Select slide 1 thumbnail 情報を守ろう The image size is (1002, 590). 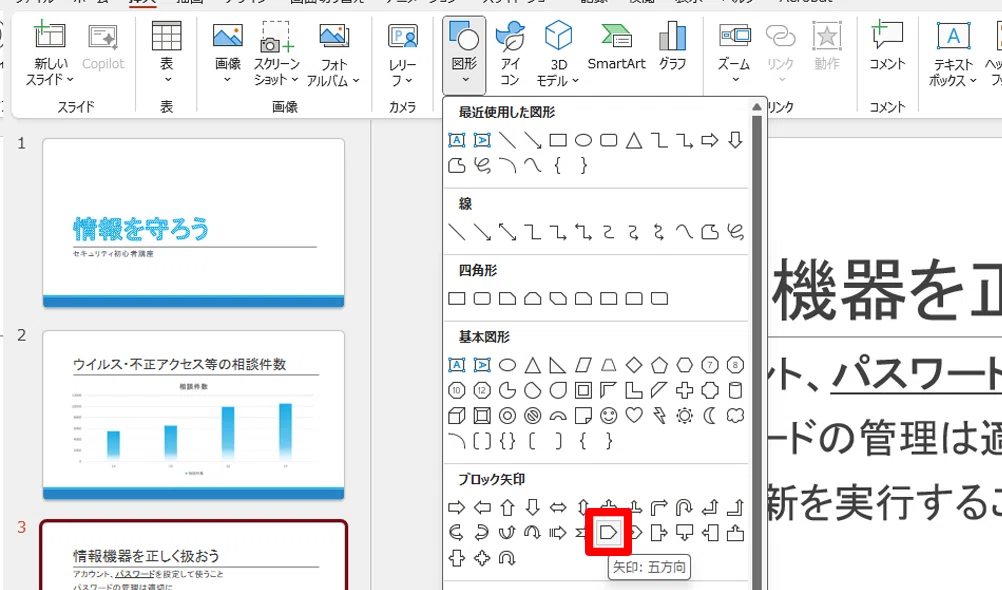tap(194, 223)
